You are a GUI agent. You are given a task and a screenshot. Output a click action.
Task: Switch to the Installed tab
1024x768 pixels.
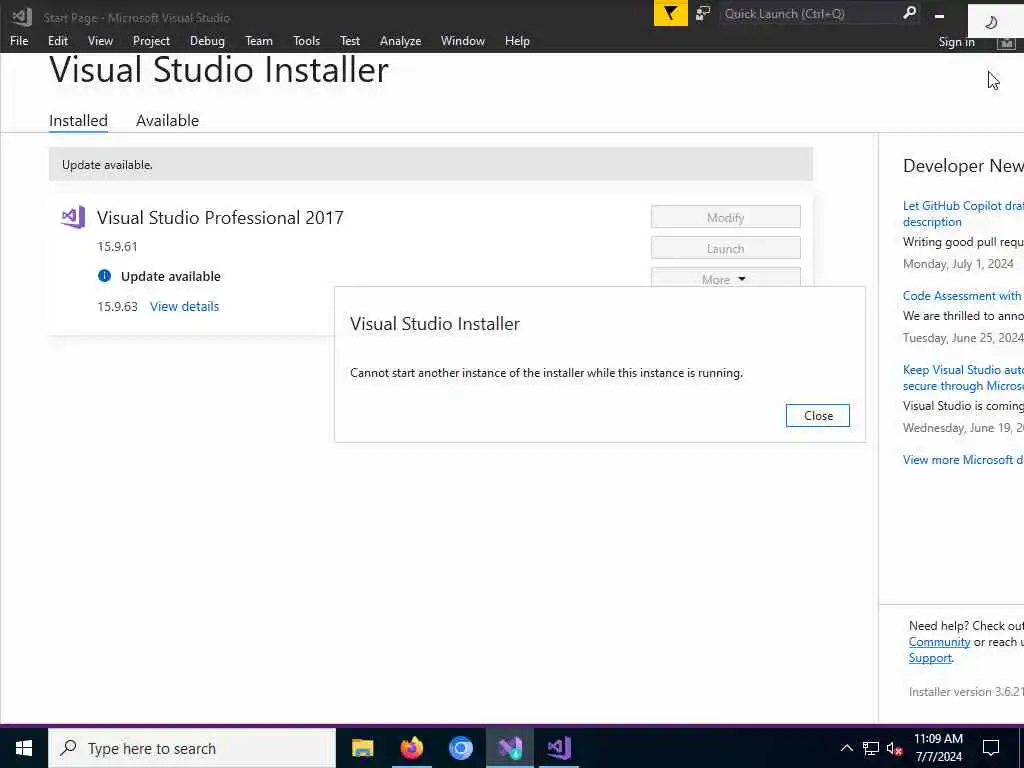click(x=78, y=121)
